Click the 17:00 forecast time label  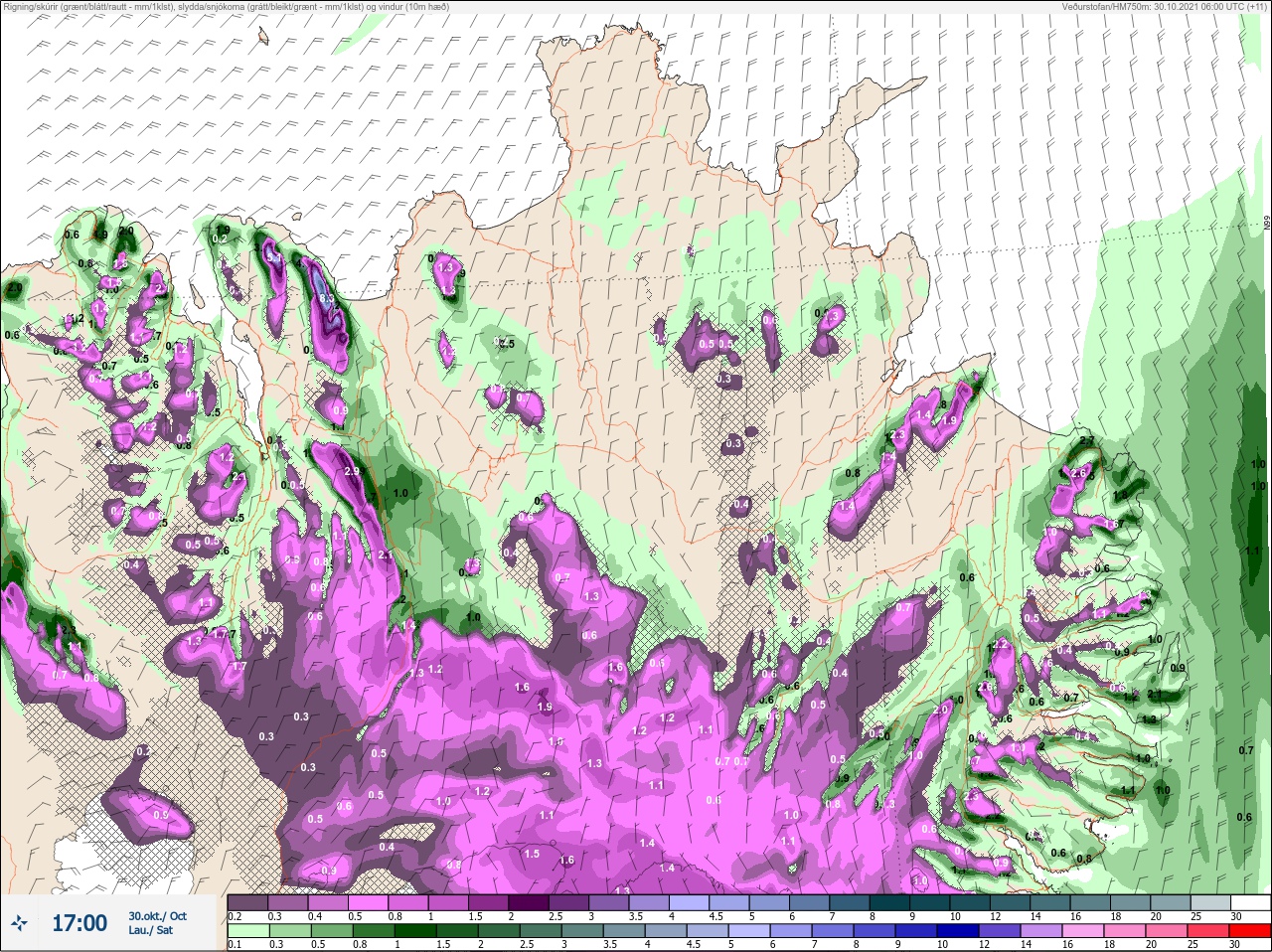[79, 923]
